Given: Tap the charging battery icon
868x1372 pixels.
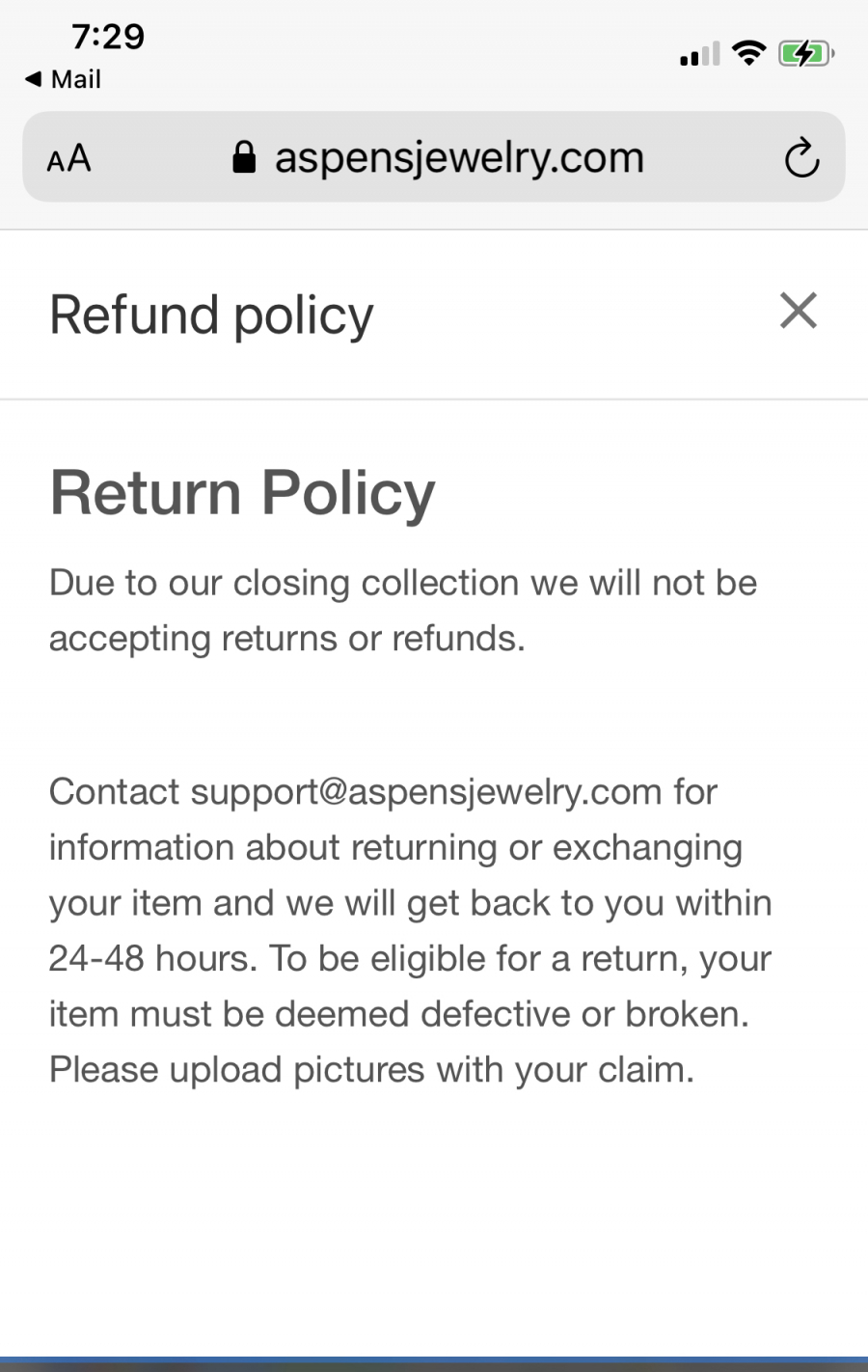Looking at the screenshot, I should [x=805, y=53].
